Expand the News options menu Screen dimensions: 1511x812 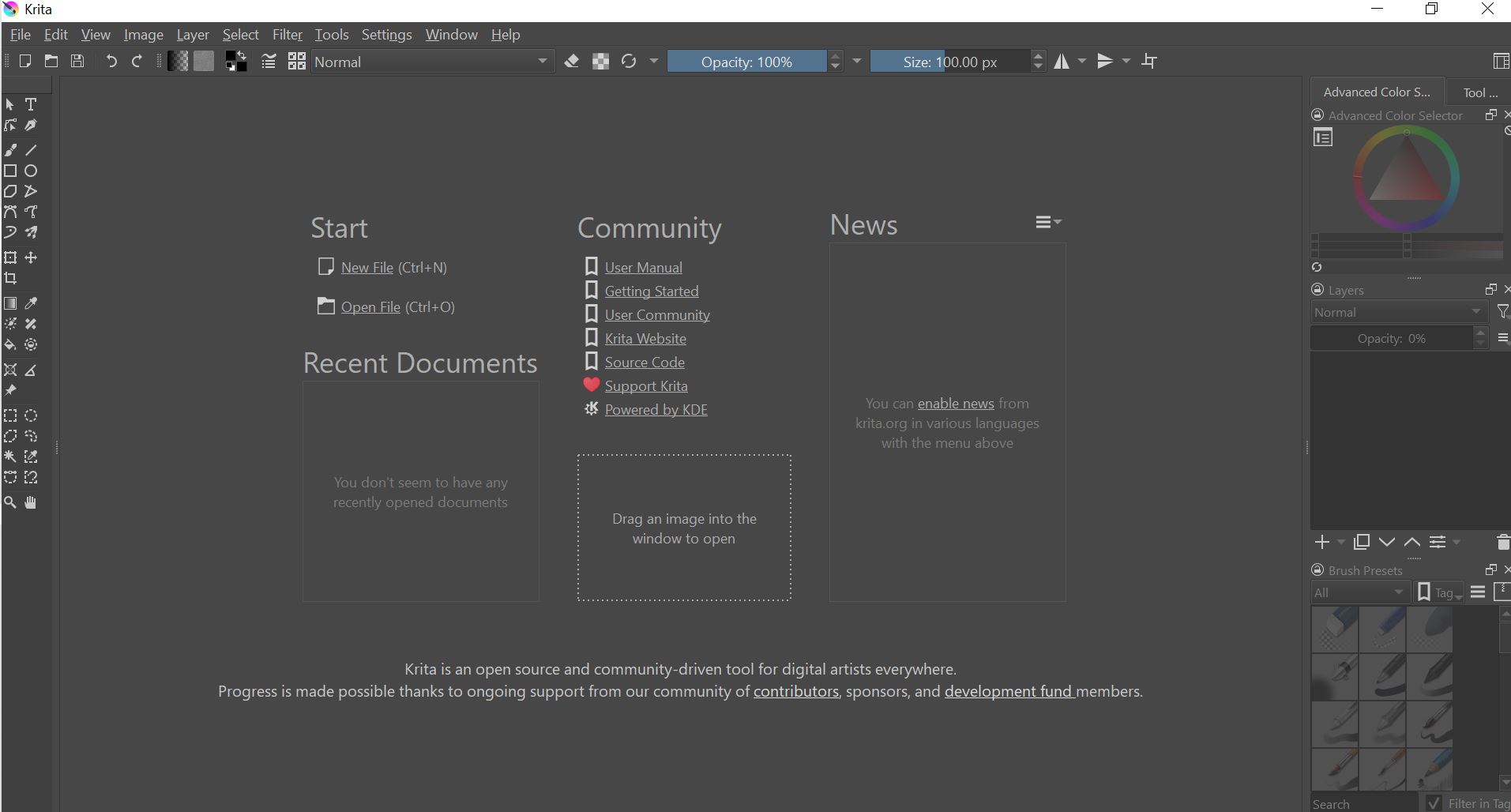click(1047, 223)
